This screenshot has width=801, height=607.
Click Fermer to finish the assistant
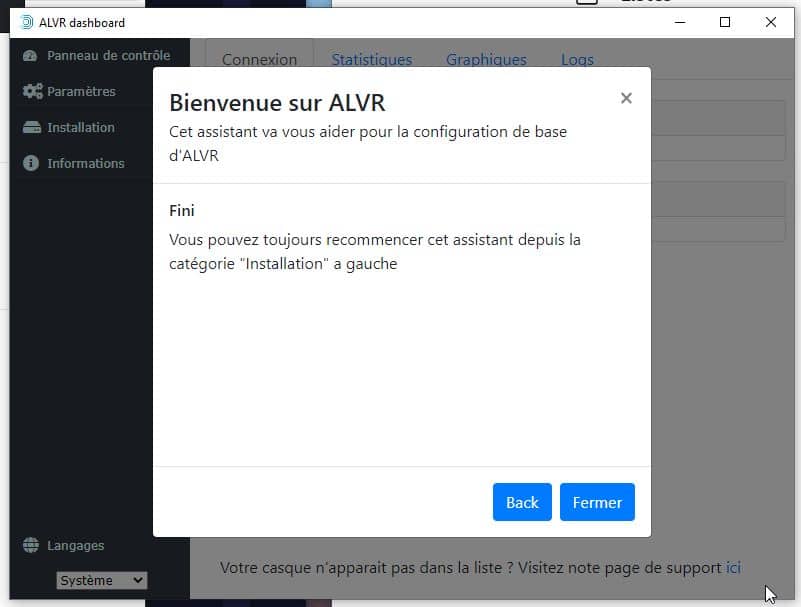click(x=597, y=502)
